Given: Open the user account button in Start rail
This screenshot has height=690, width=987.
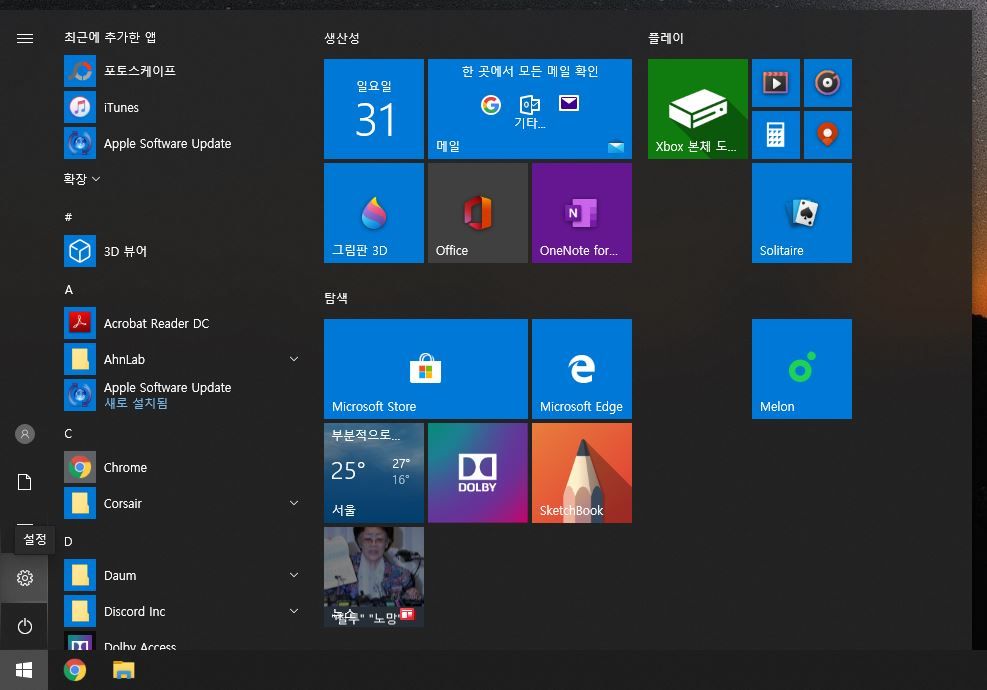Looking at the screenshot, I should (x=25, y=434).
